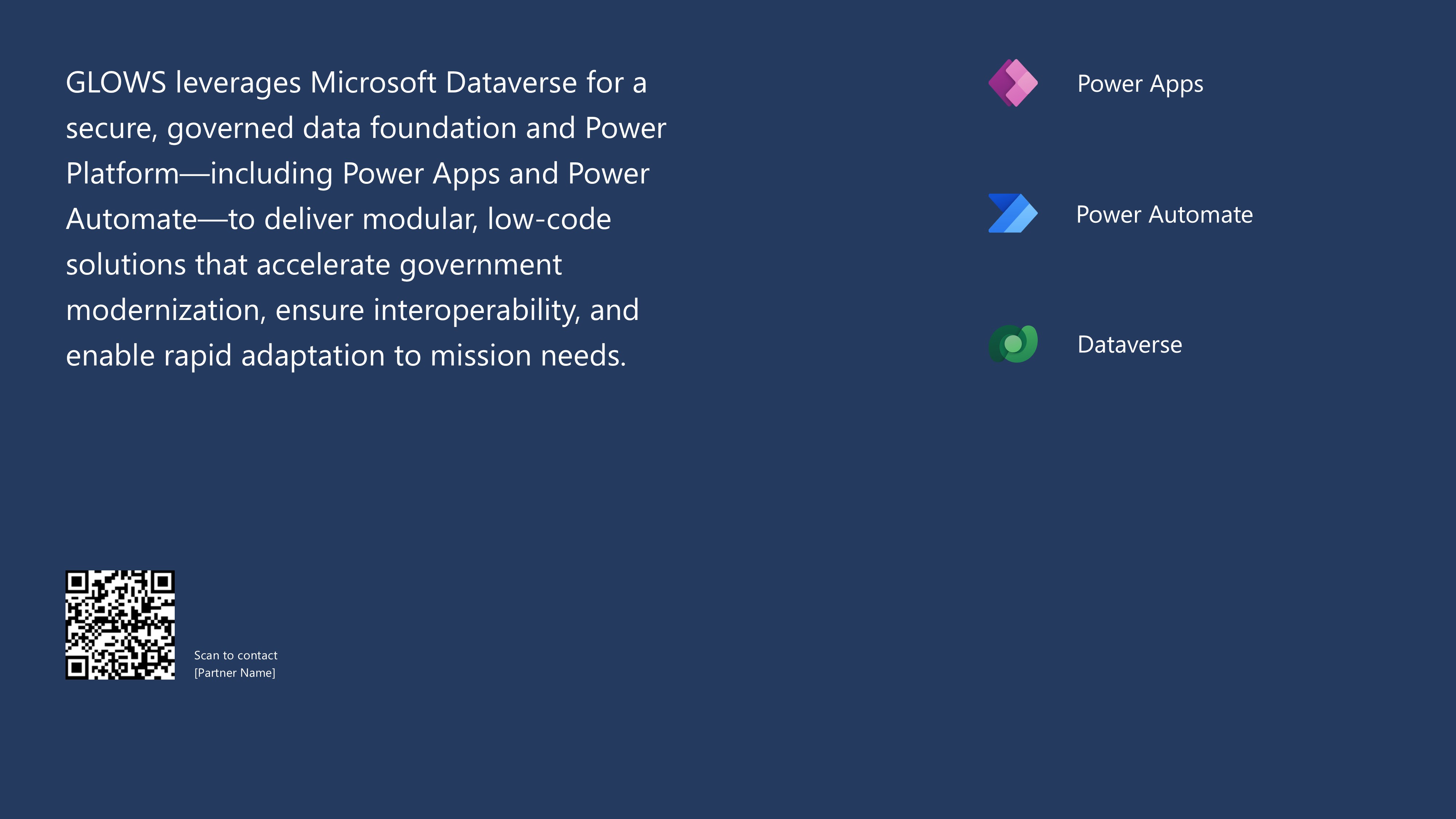The image size is (1456, 819).
Task: Click the QR code's bottom-left finder square
Action: (x=76, y=668)
